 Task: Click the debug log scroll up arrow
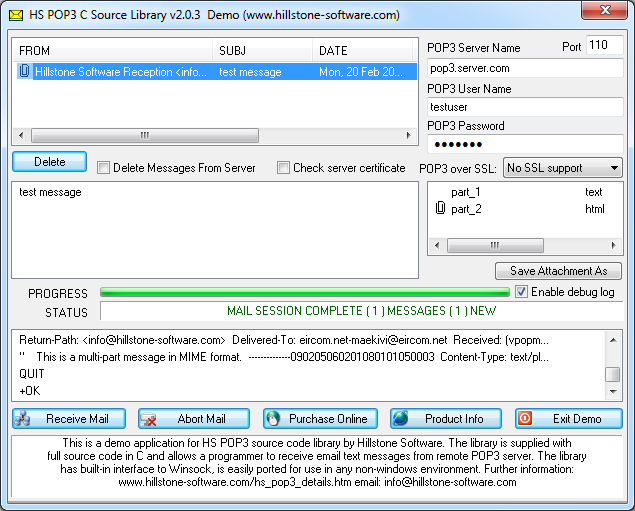(613, 340)
